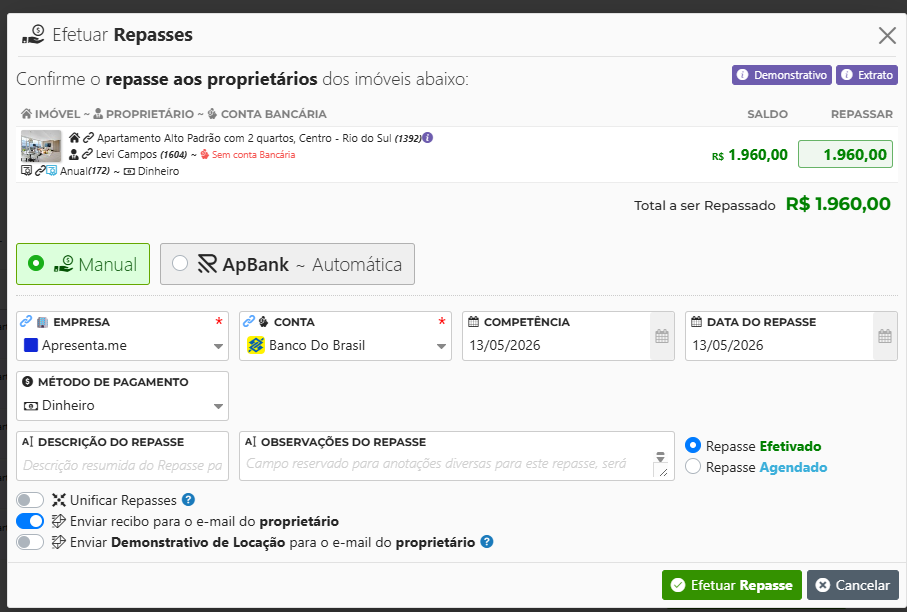This screenshot has height=612, width=907.
Task: Toggle Enviar Demonstrativo de Locação switch
Action: tap(30, 542)
